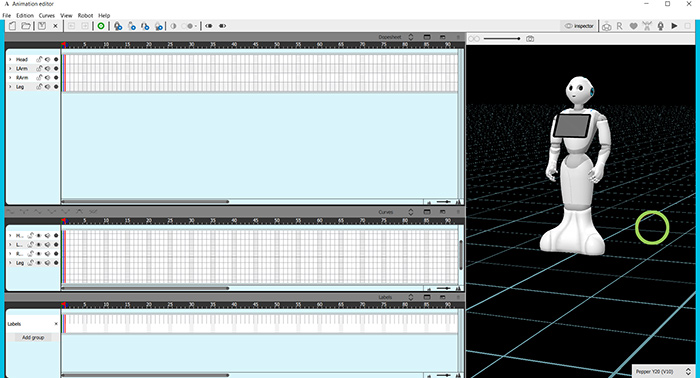Click the linked circles icon in robot view
The image size is (700, 378).
474,39
